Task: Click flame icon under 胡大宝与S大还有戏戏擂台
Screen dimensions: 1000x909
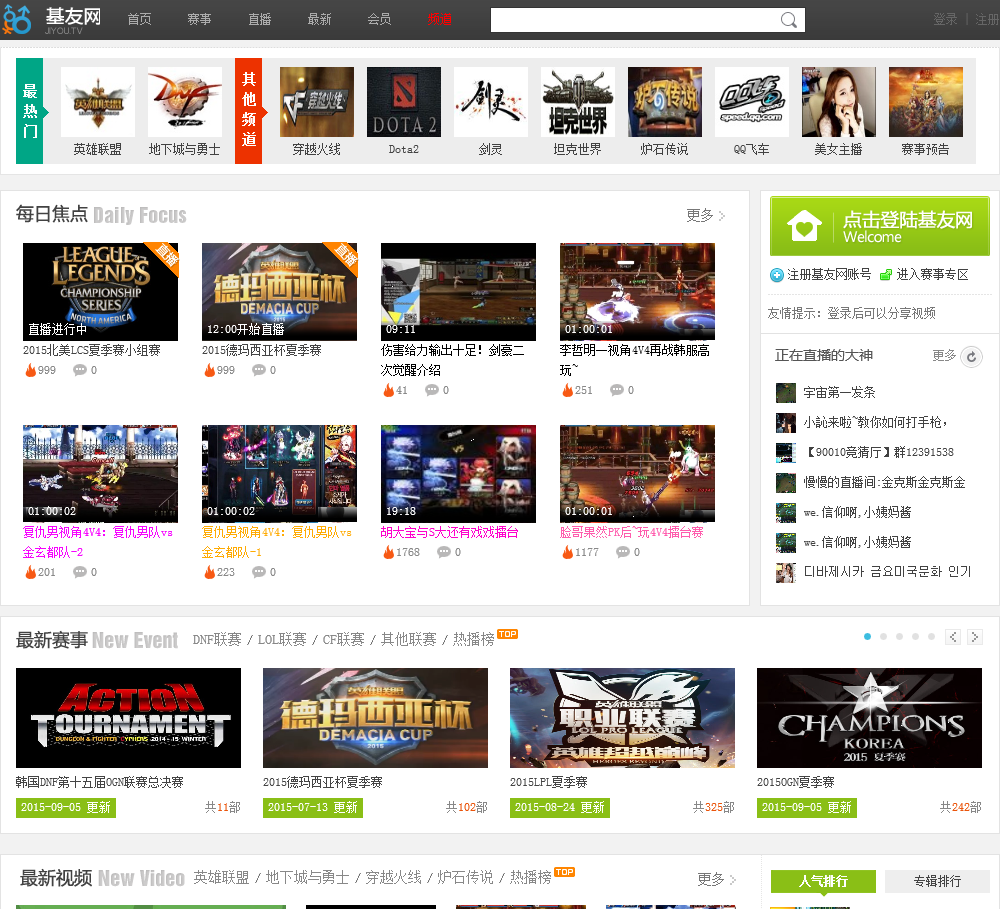Action: tap(388, 552)
